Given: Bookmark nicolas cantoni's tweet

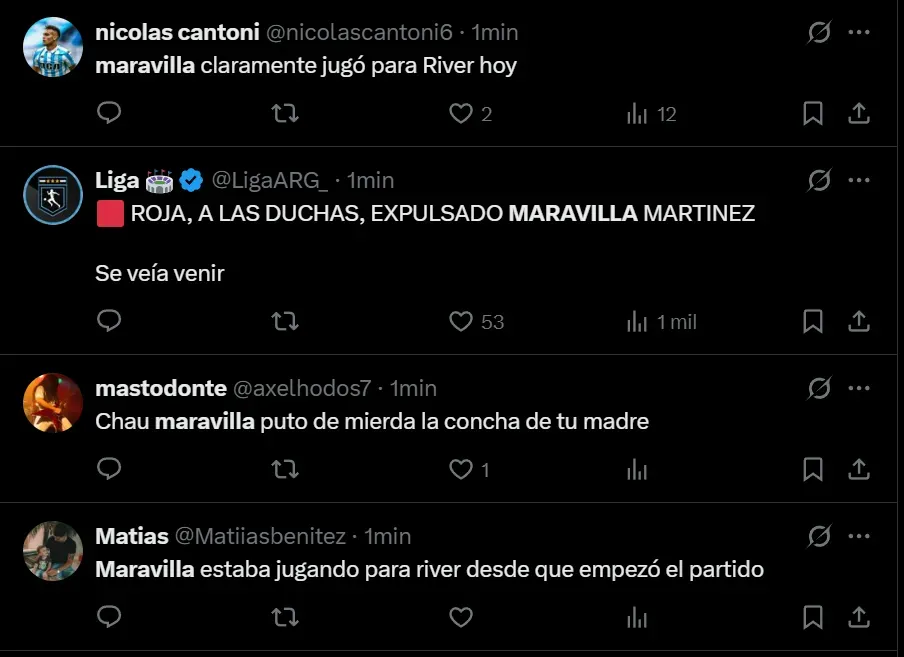Looking at the screenshot, I should click(x=813, y=114).
